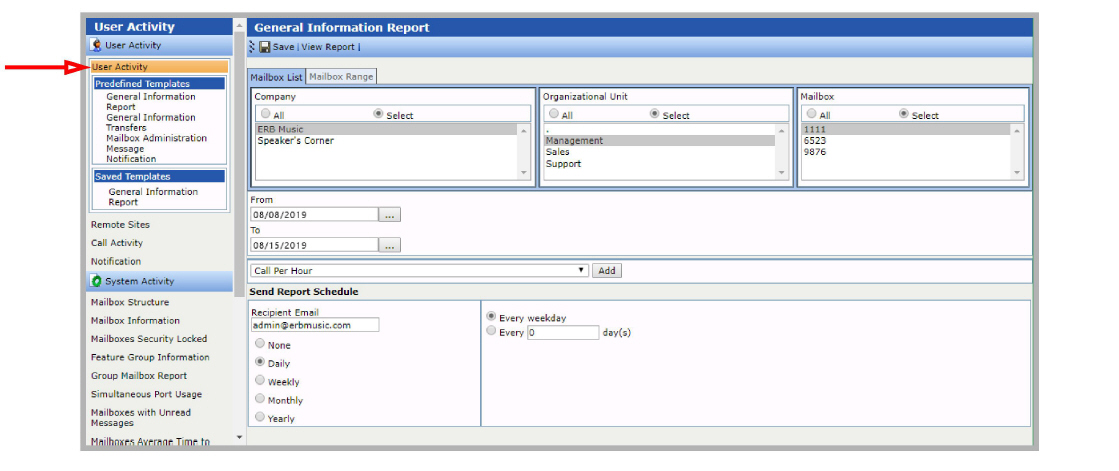Open the saved General Information Report template
1119x471 pixels.
pos(153,196)
